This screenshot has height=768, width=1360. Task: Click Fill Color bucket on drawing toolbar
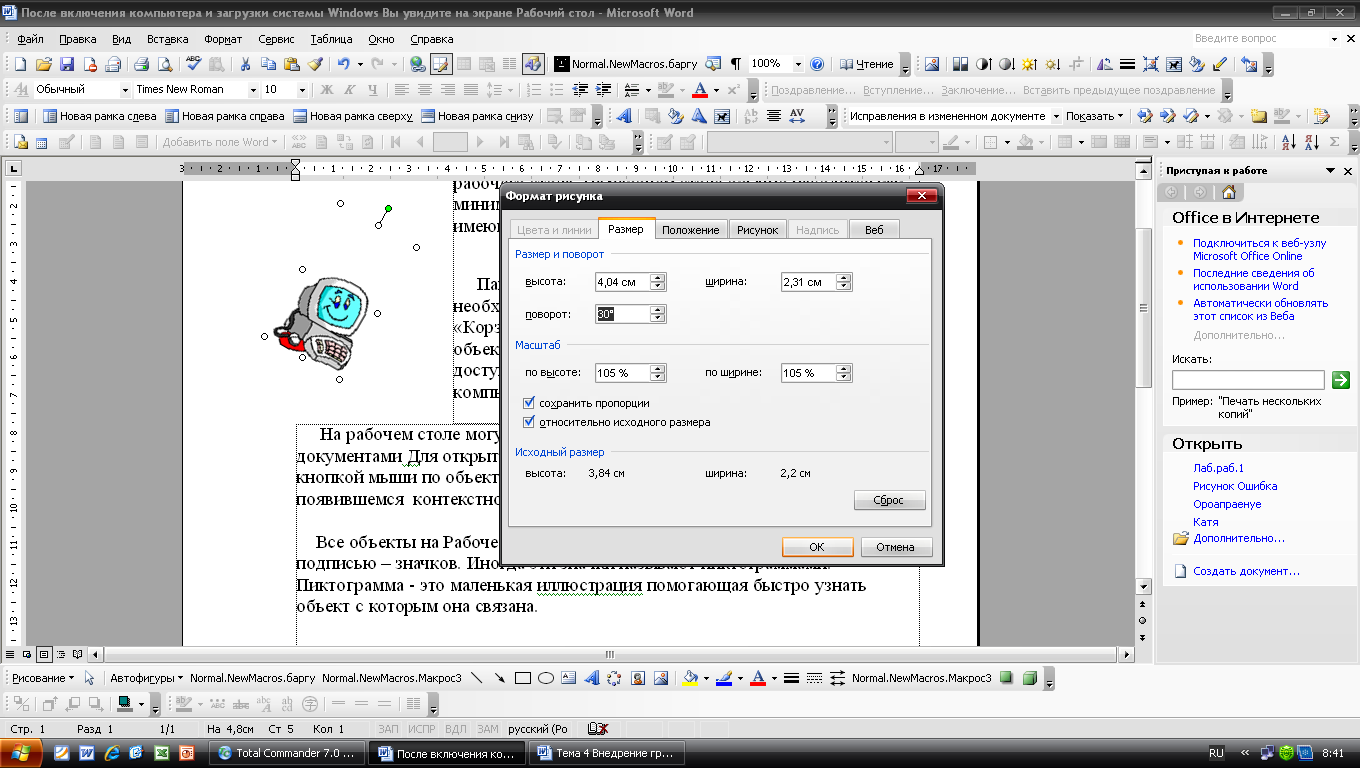[689, 678]
